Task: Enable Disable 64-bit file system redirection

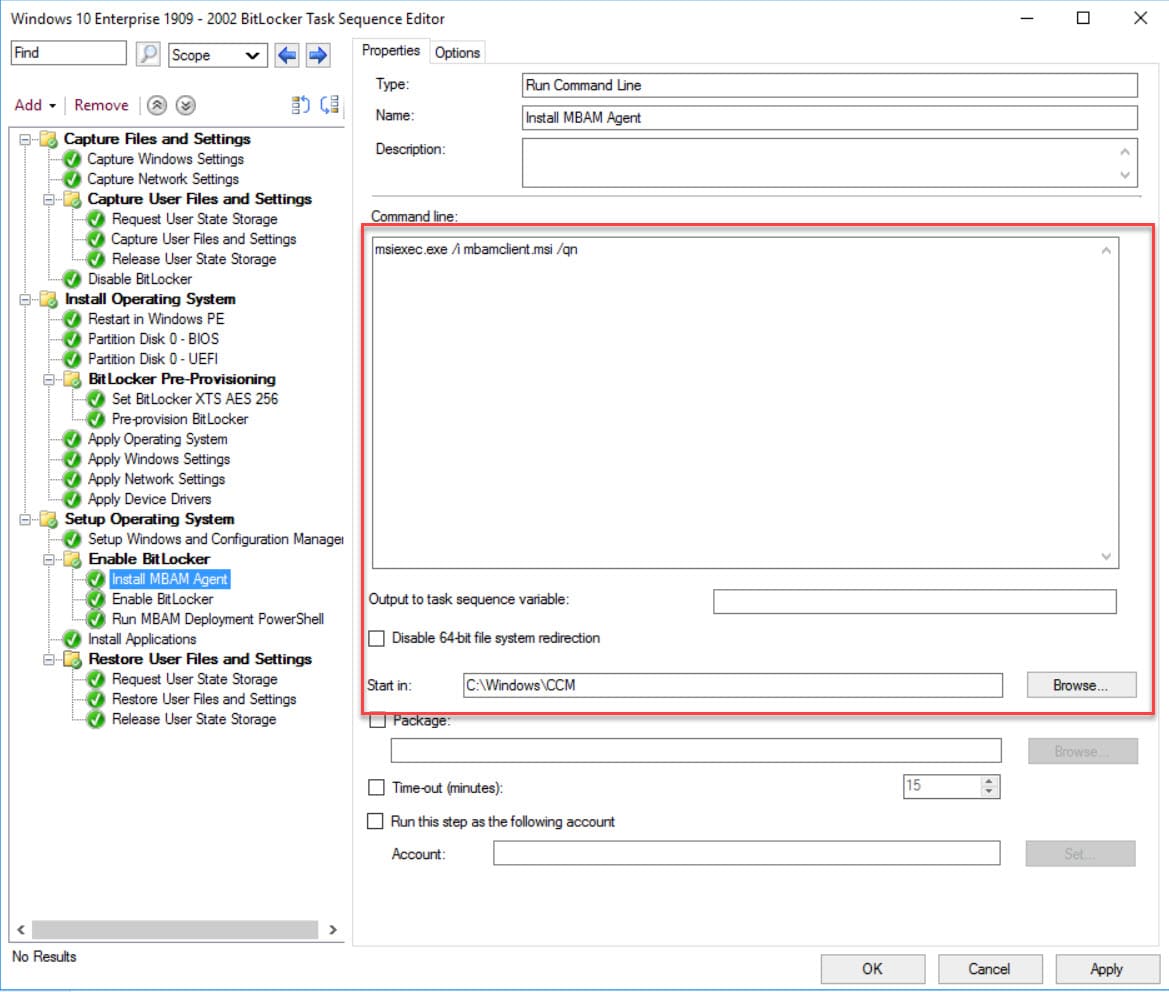Action: (x=375, y=638)
